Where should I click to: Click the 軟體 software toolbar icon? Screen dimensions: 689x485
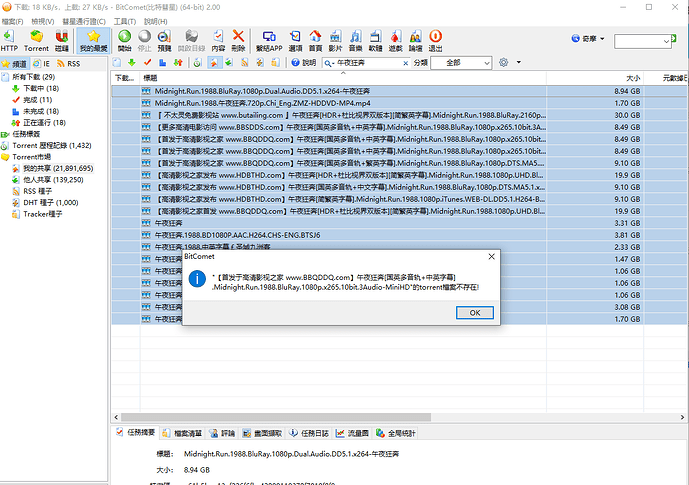[x=375, y=40]
